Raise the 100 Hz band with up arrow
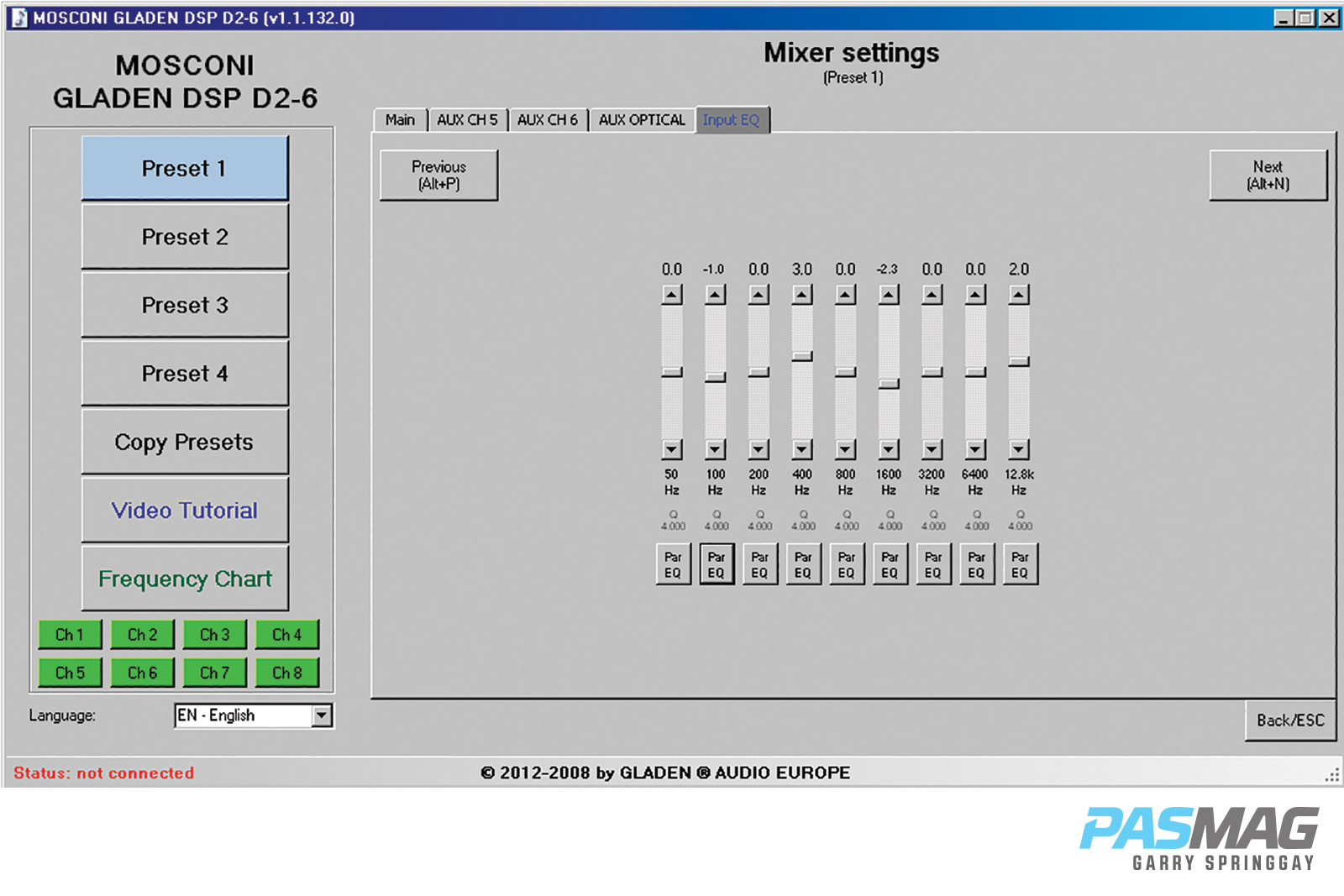The image size is (1344, 896). pos(716,295)
